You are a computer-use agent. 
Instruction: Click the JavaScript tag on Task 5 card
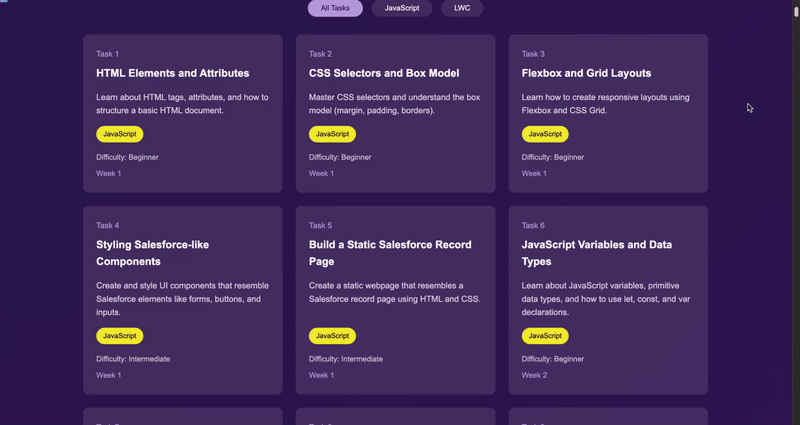pos(332,336)
